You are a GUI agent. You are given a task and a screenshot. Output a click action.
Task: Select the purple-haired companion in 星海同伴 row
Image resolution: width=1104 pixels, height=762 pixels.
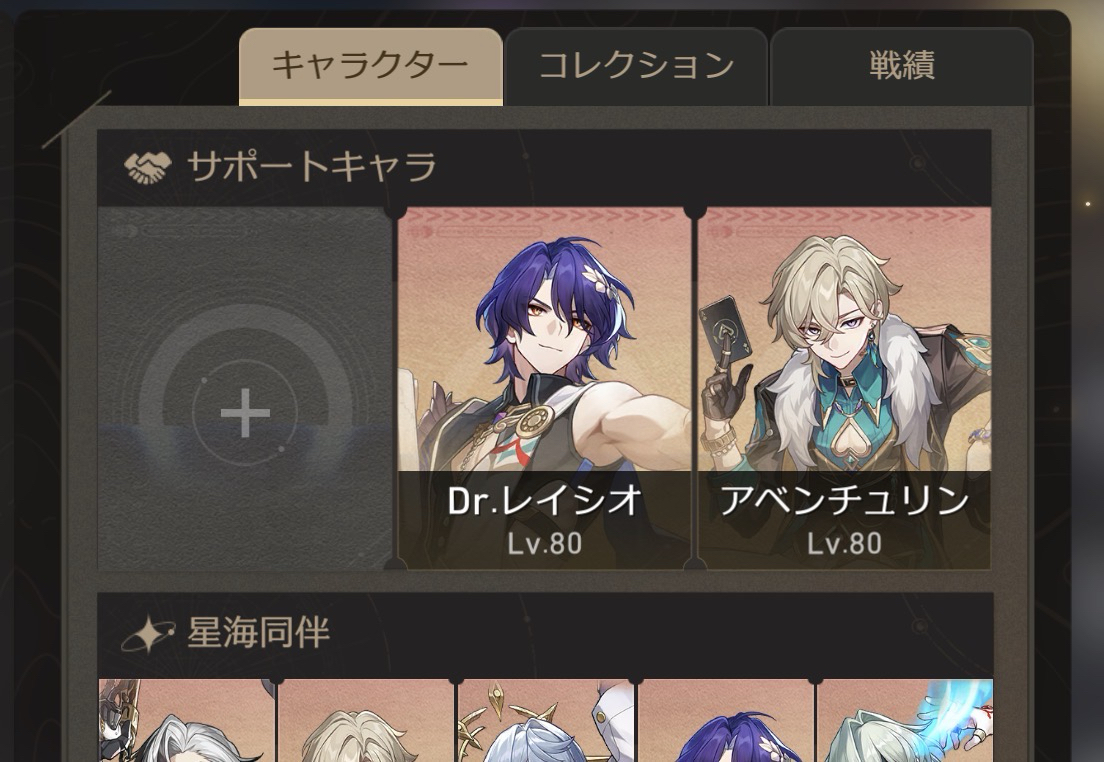726,720
